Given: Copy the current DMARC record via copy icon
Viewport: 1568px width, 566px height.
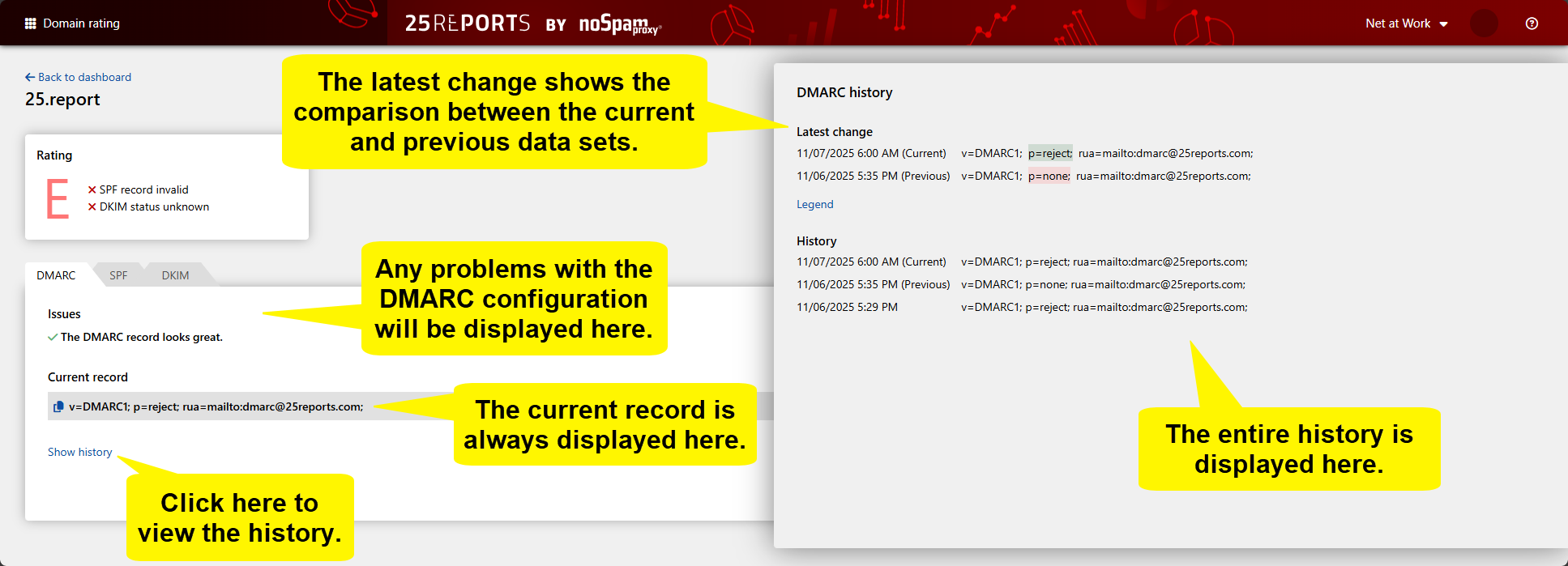Looking at the screenshot, I should click(58, 406).
